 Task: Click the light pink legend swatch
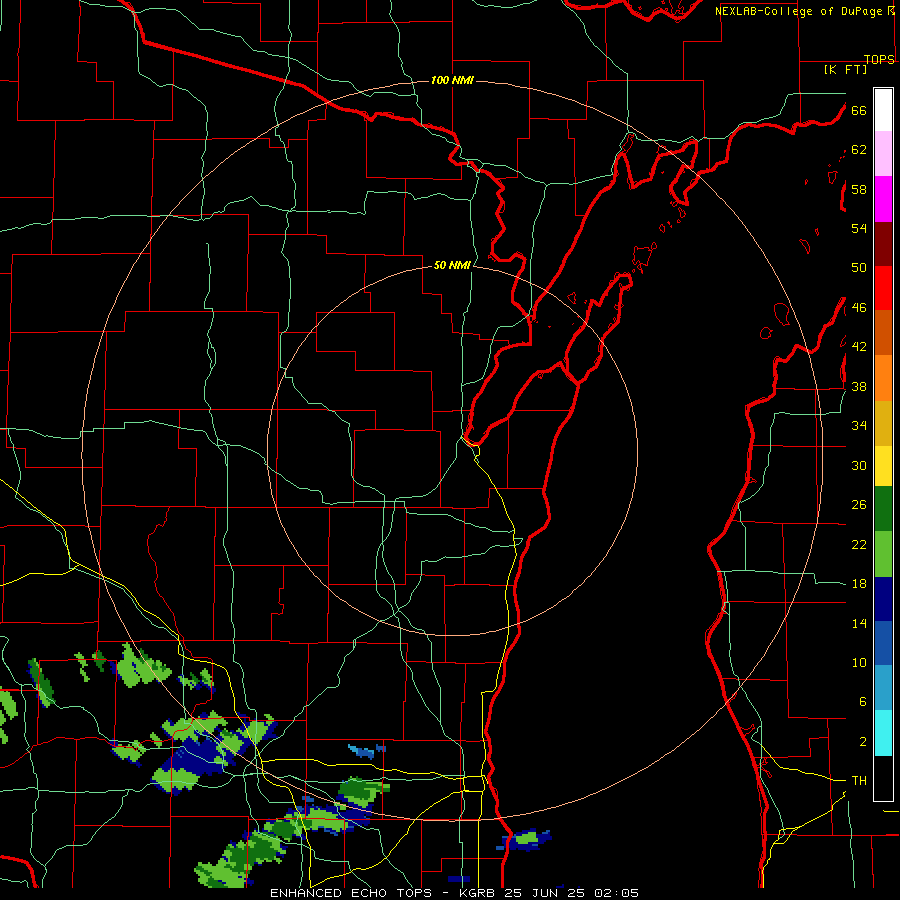tap(883, 153)
